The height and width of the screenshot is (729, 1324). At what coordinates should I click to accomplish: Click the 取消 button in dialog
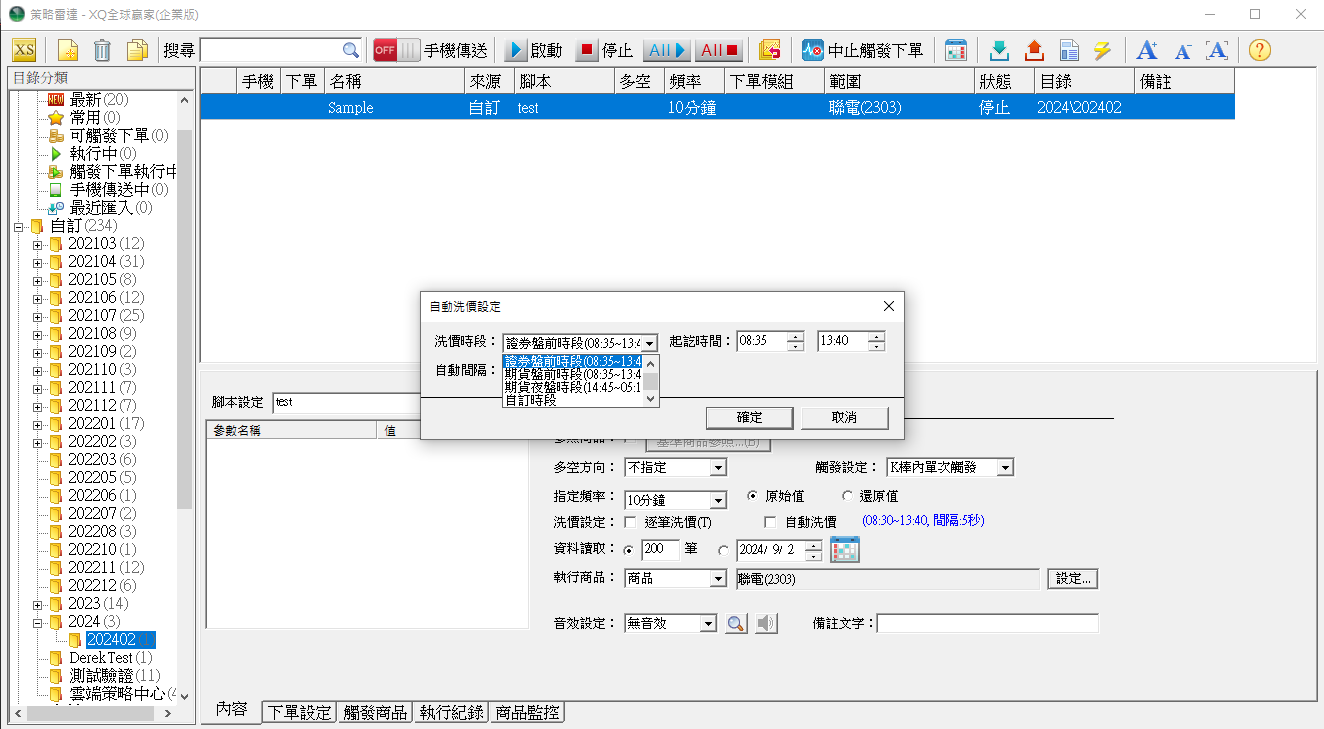coord(844,418)
